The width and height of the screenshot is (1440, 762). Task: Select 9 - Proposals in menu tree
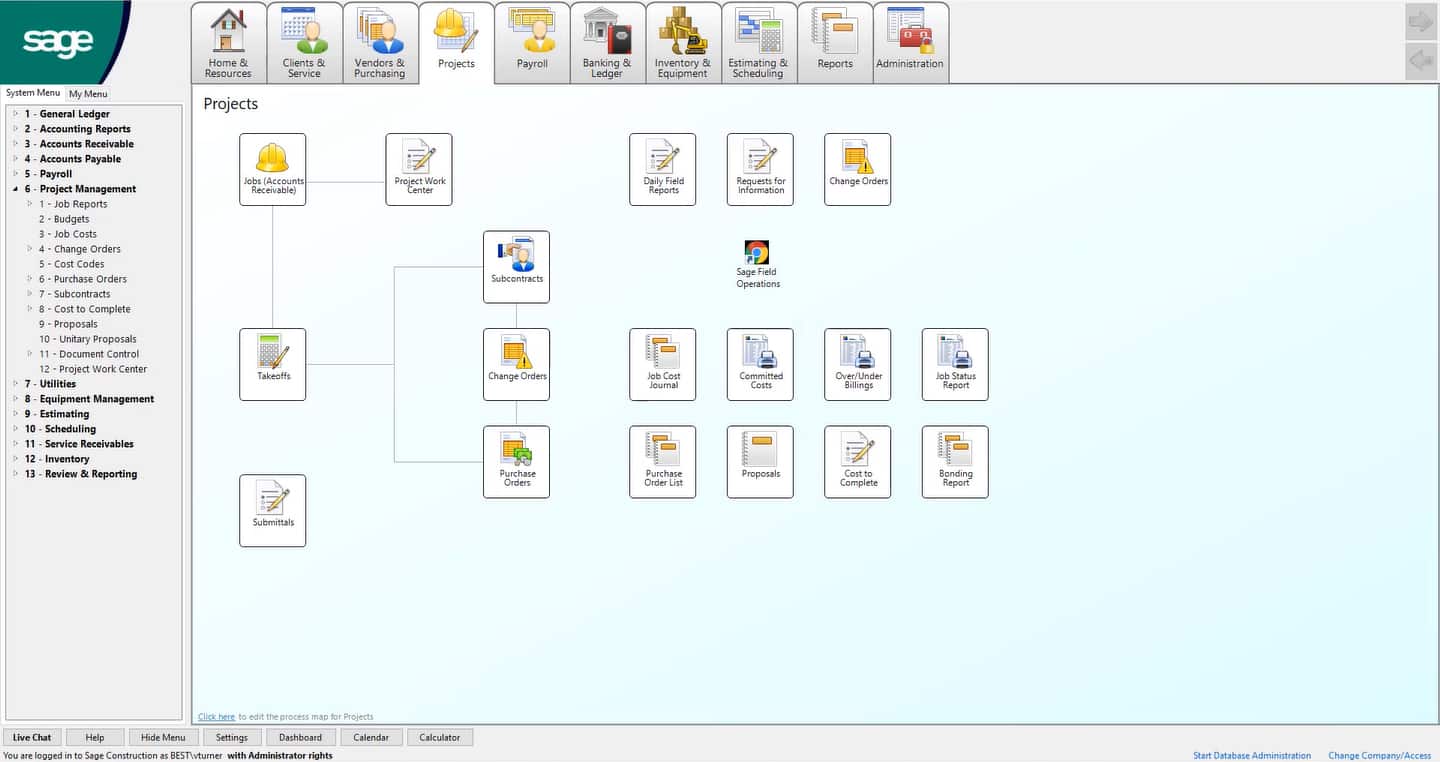coord(68,324)
